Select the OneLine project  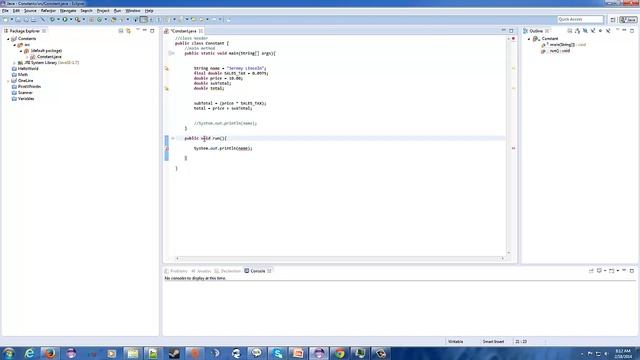tap(25, 80)
